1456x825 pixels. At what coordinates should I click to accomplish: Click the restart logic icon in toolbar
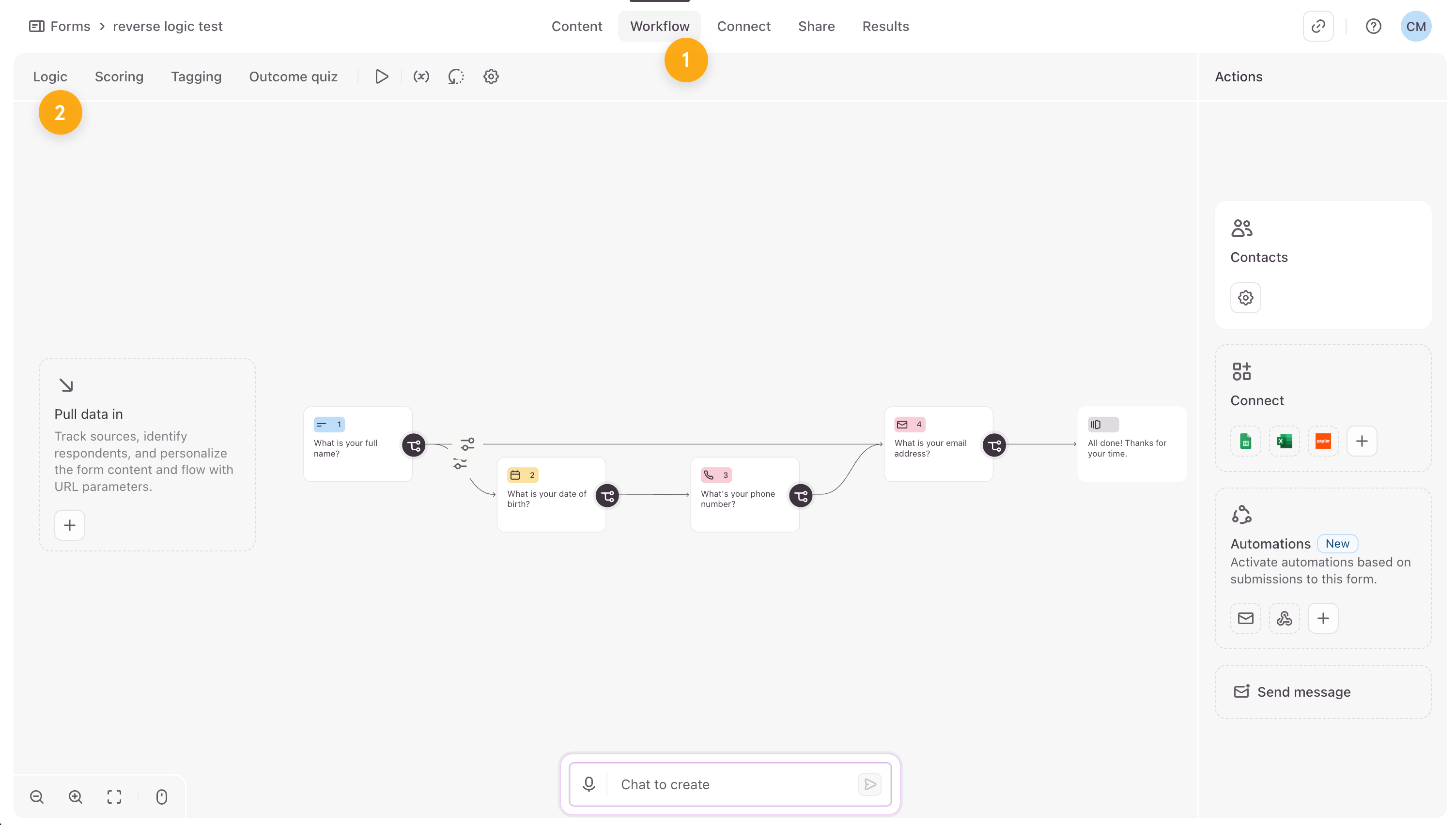click(456, 76)
